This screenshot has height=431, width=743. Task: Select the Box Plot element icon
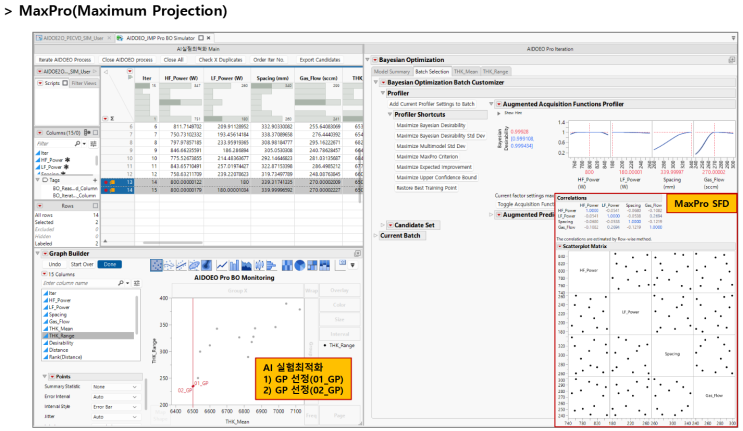[259, 265]
